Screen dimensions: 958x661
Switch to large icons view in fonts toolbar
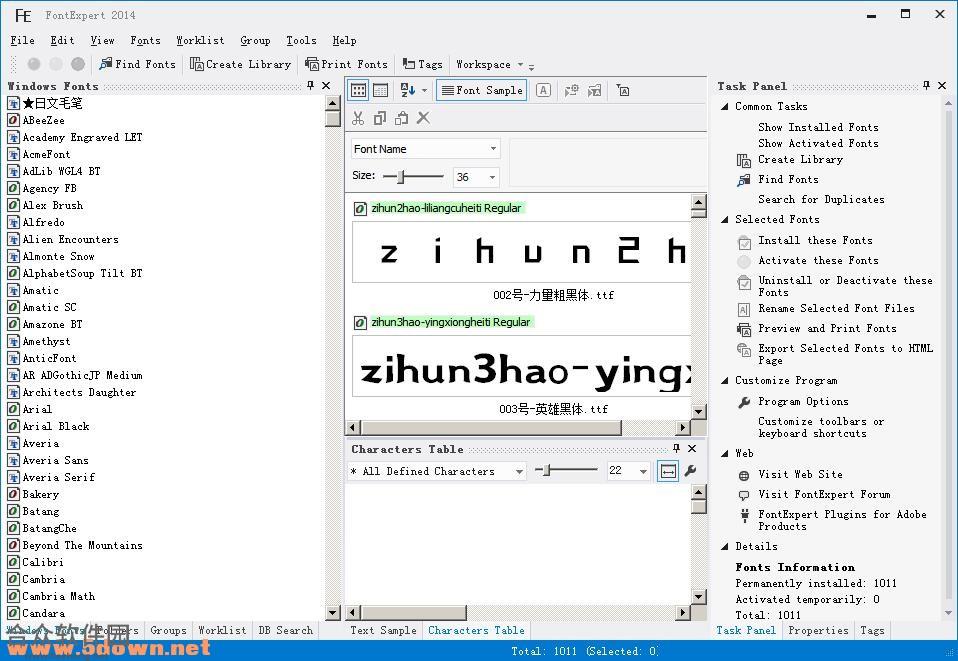tap(359, 90)
